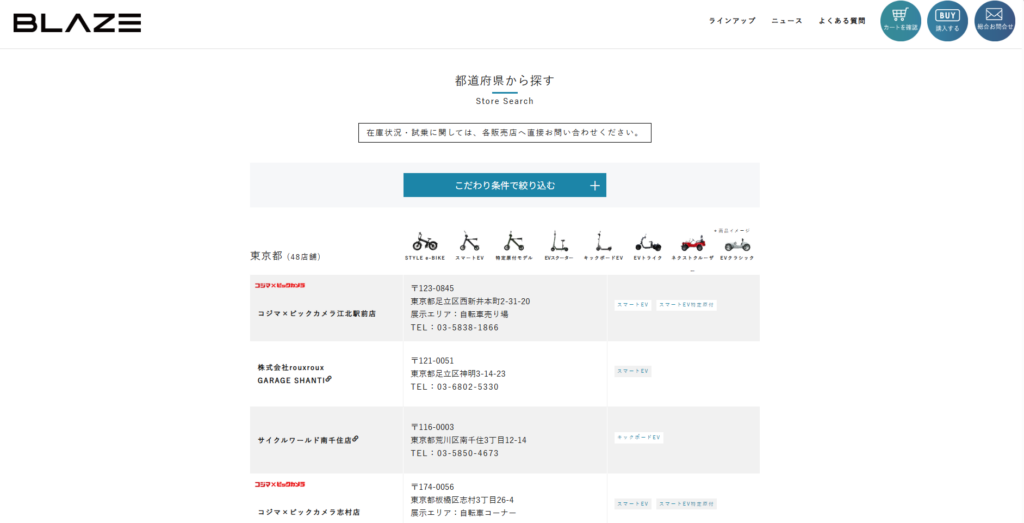Viewport: 1024px width, 523px height.
Task: Open the mail inquiry (総合お問合せ) icon
Action: tap(995, 21)
